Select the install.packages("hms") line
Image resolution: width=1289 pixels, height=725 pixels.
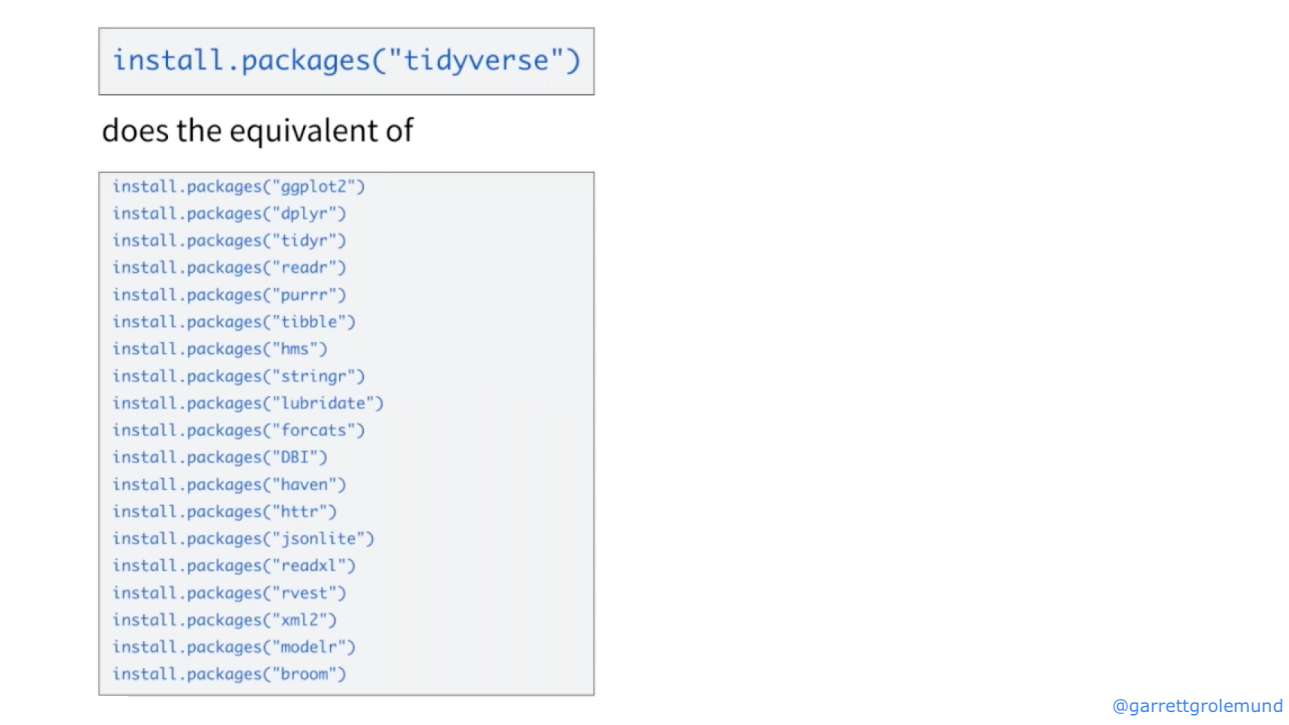click(220, 349)
